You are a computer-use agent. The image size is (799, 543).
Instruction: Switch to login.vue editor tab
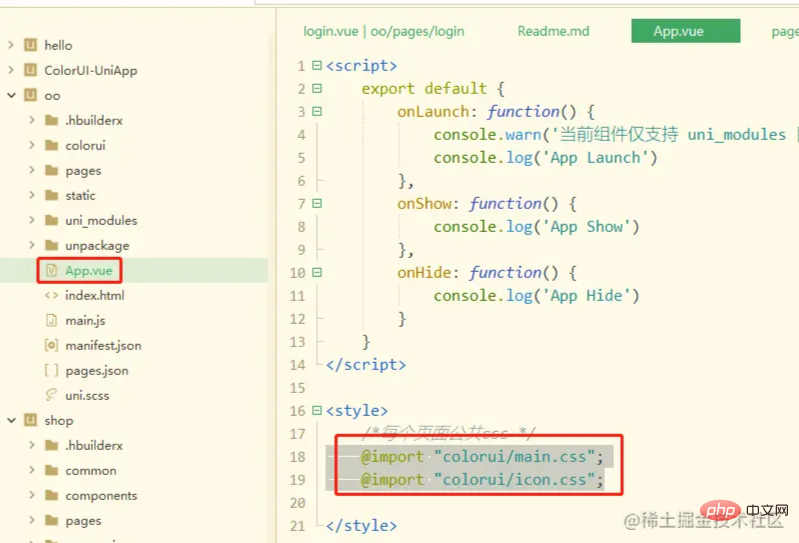click(384, 31)
